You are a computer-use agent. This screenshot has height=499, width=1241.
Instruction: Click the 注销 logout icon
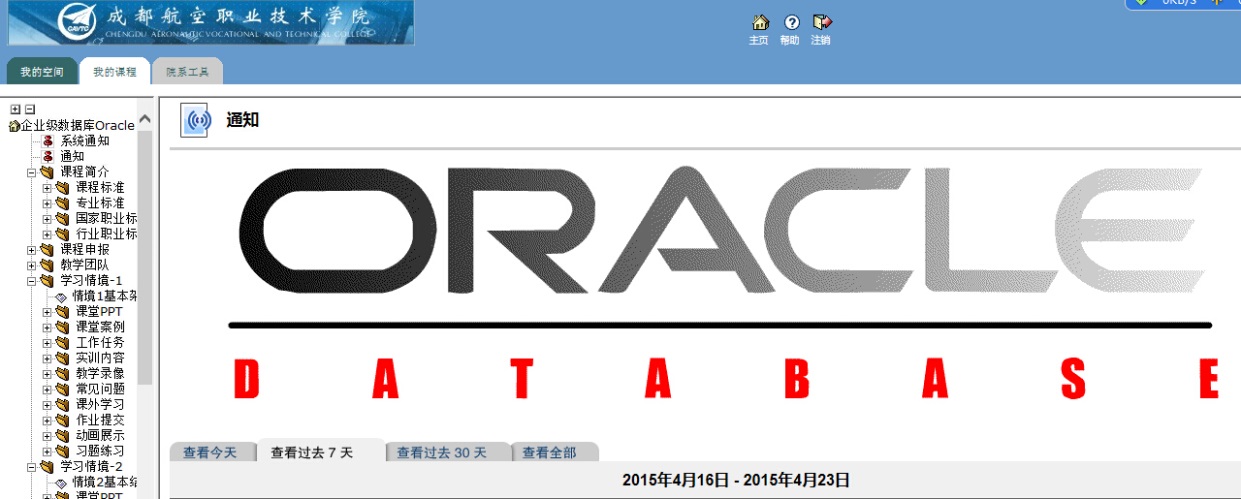822,22
